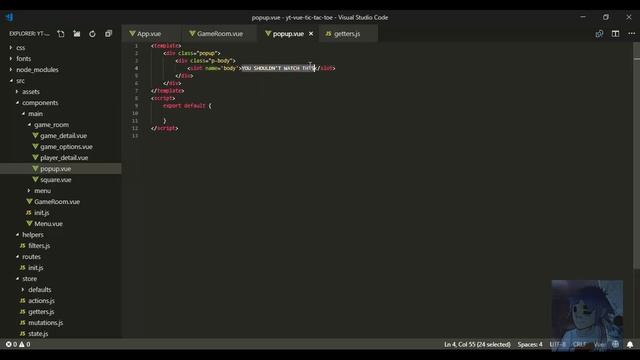640x360 pixels.
Task: Open GameRoom.vue in the file tree
Action: (x=57, y=202)
